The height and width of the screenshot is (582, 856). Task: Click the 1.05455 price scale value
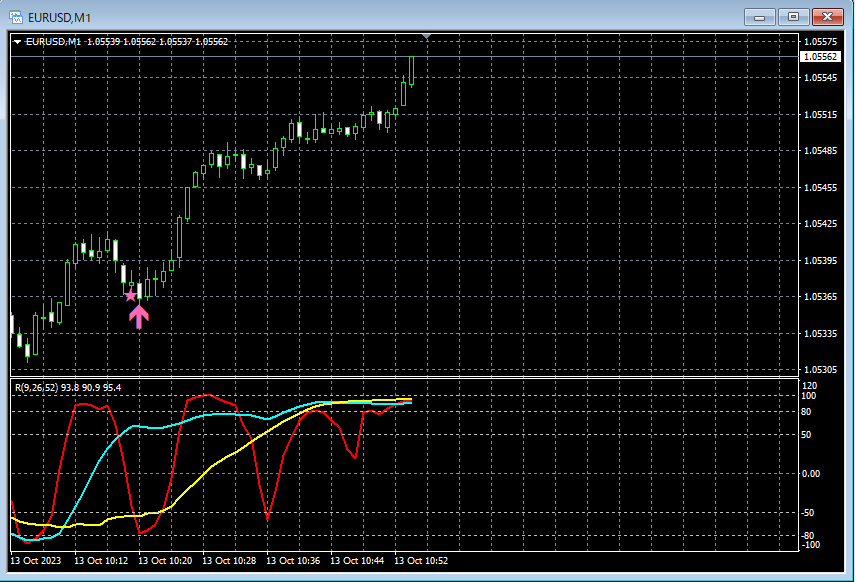pos(821,188)
